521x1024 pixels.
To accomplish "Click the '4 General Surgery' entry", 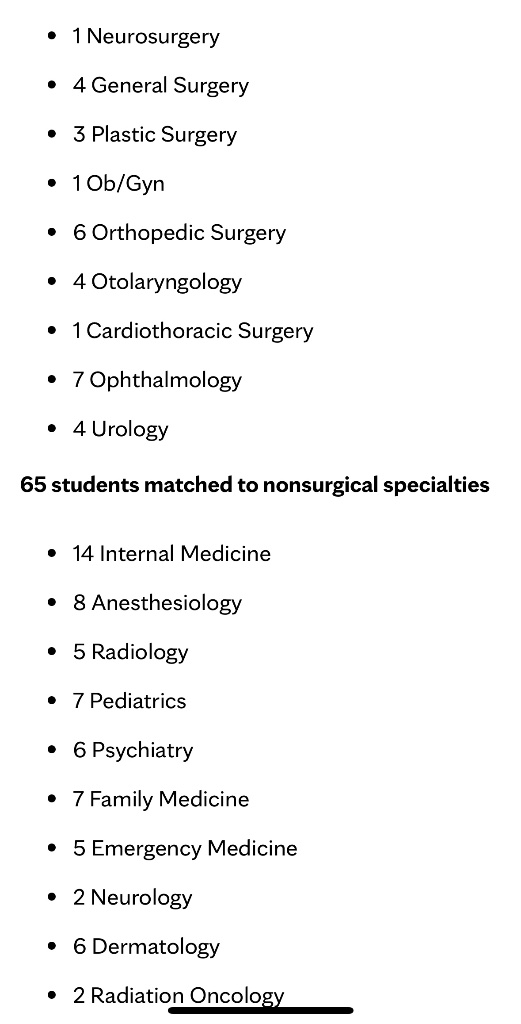I will coord(161,86).
